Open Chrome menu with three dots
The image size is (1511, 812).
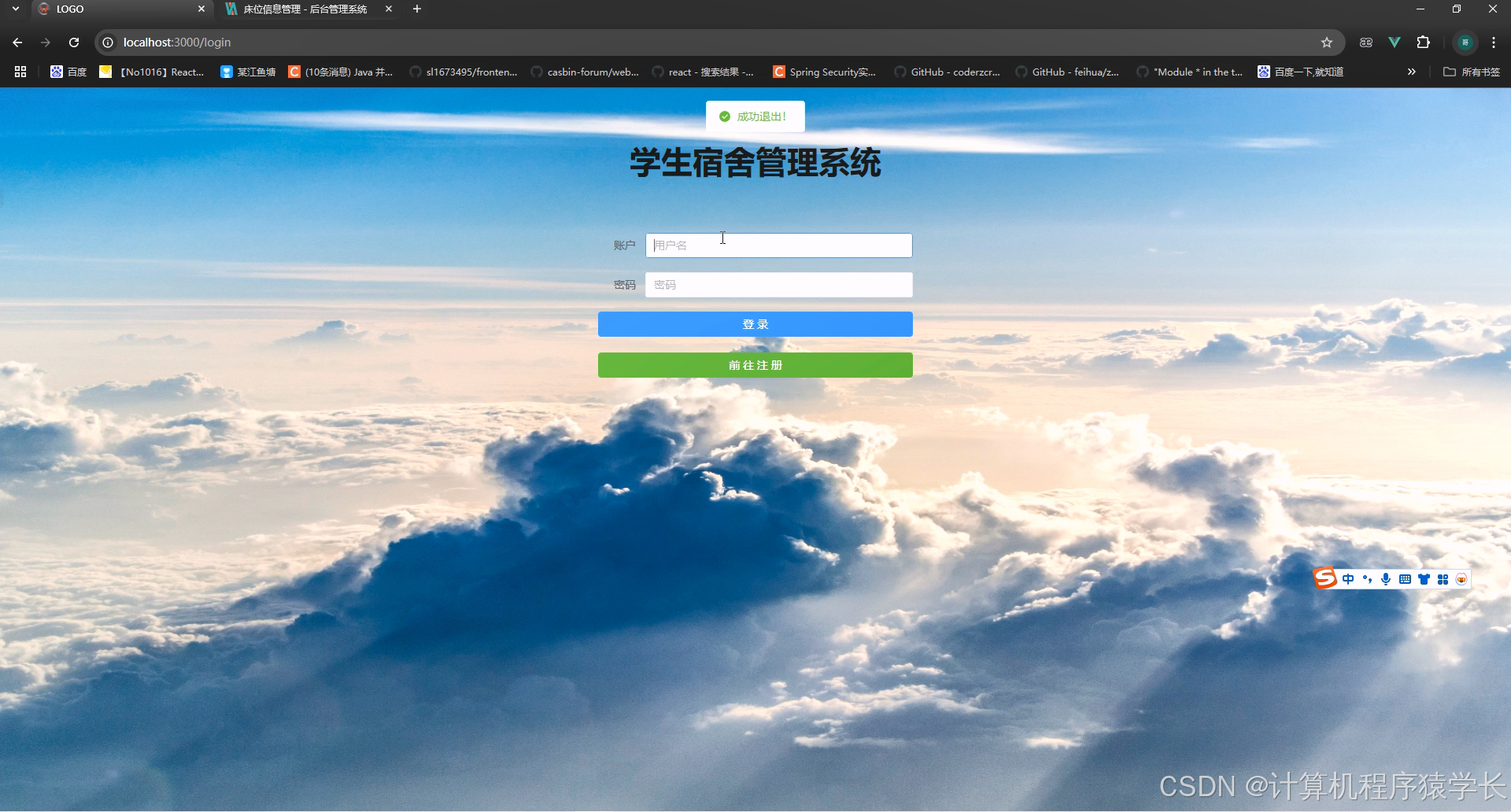click(1493, 42)
